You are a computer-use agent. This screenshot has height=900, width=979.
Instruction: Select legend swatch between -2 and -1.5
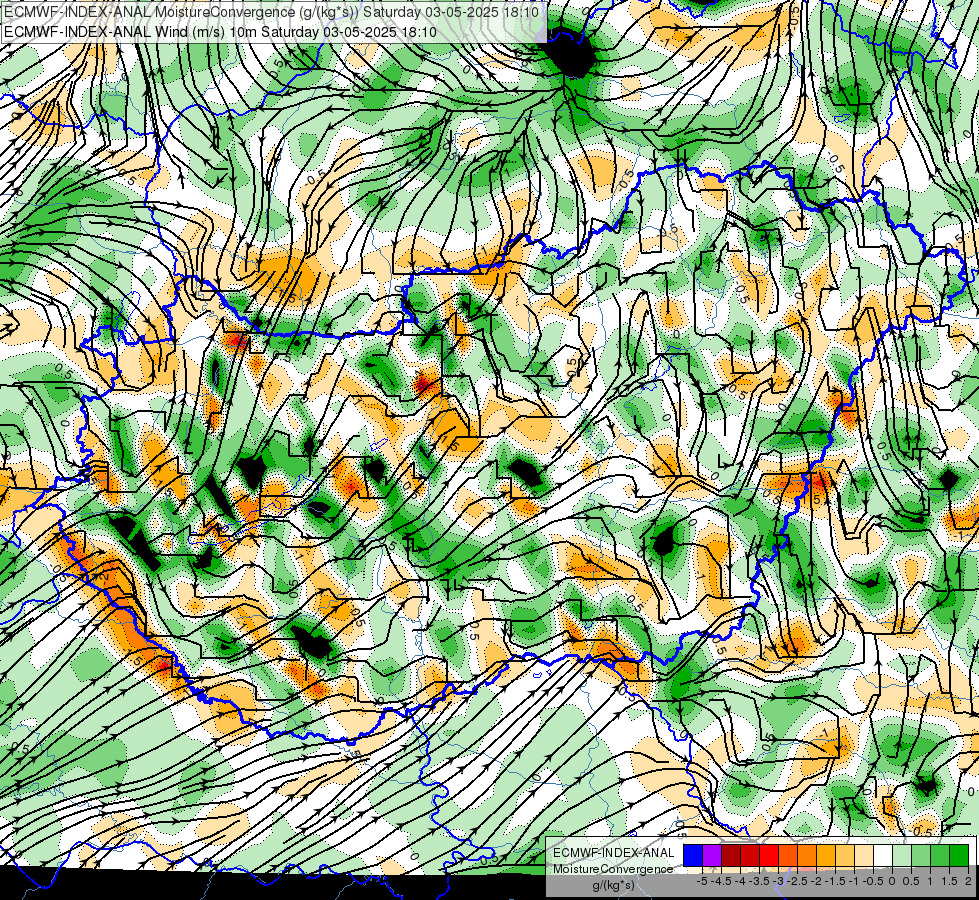pyautogui.click(x=827, y=856)
